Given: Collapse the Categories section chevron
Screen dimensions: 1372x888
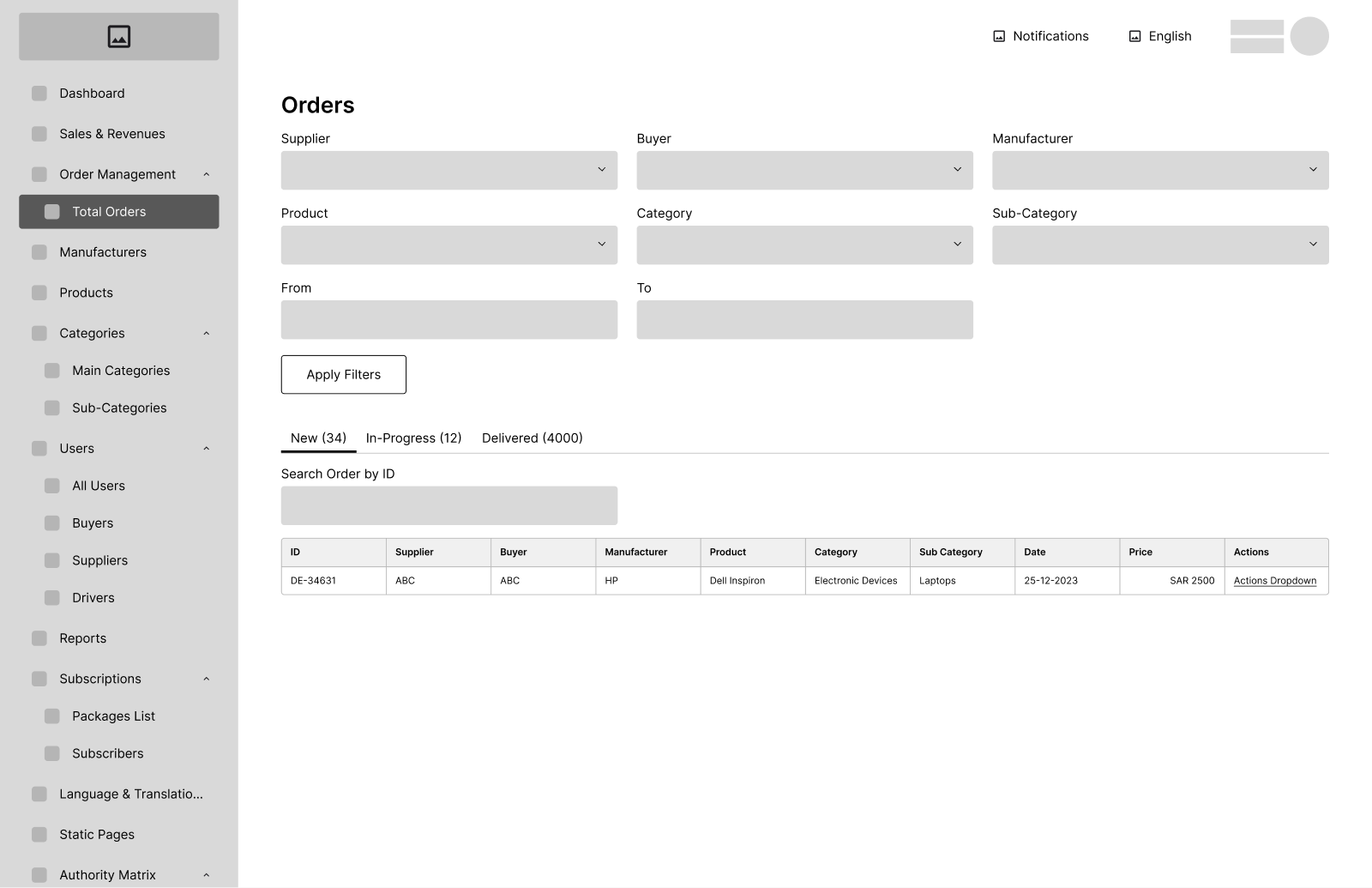Looking at the screenshot, I should 207,333.
